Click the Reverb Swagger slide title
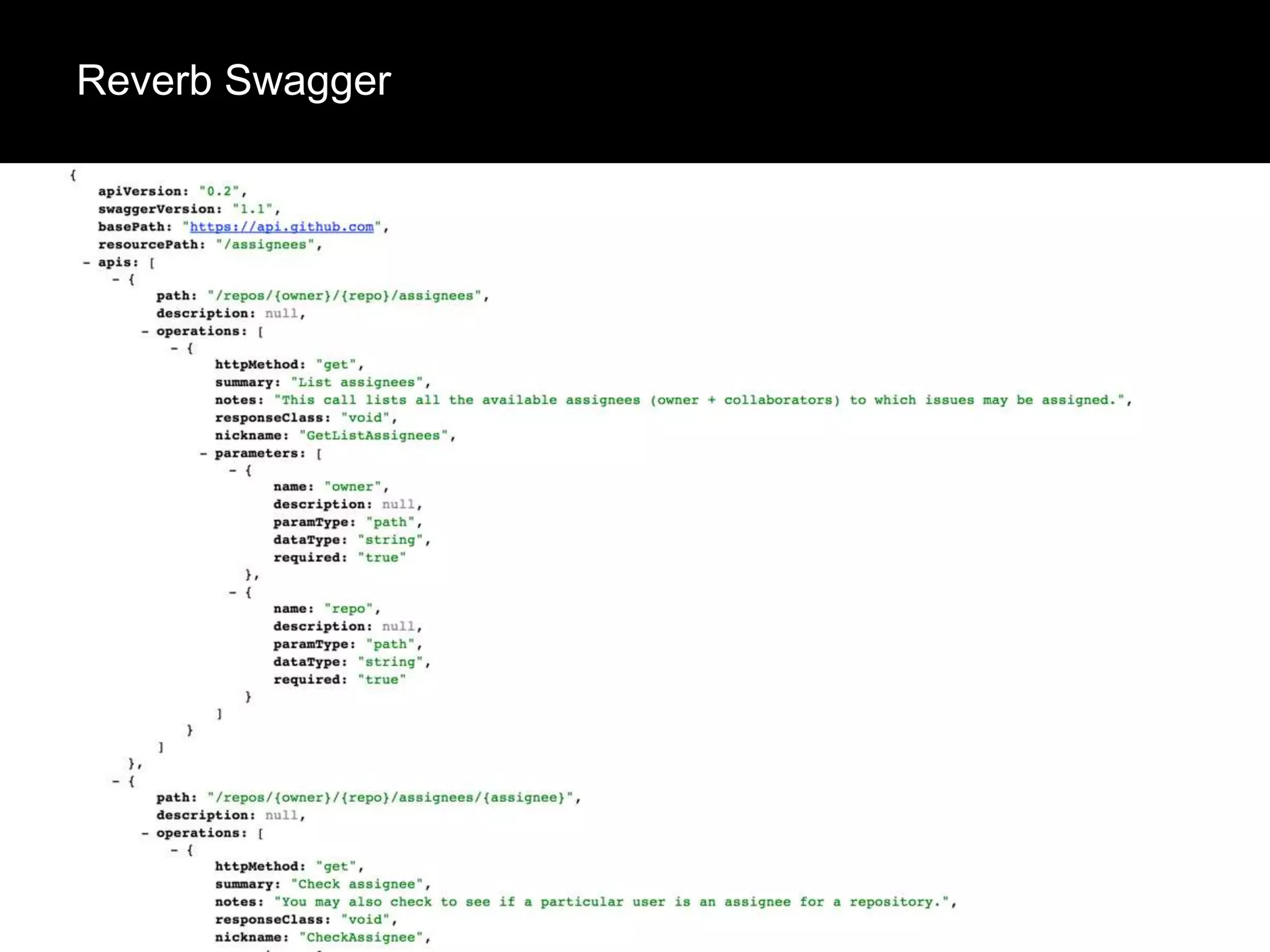The image size is (1270, 952). (234, 81)
